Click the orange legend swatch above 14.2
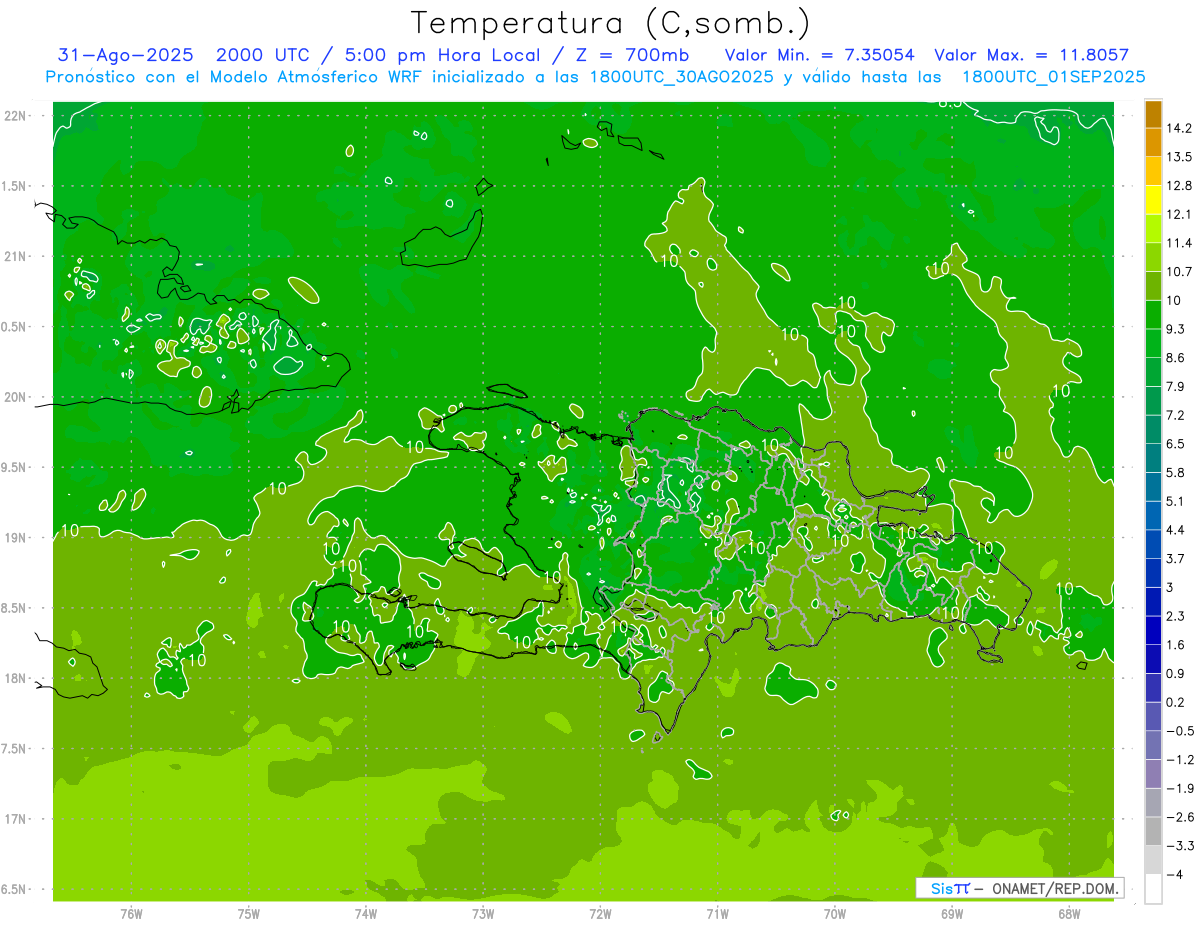The width and height of the screenshot is (1200, 927). pyautogui.click(x=1153, y=114)
